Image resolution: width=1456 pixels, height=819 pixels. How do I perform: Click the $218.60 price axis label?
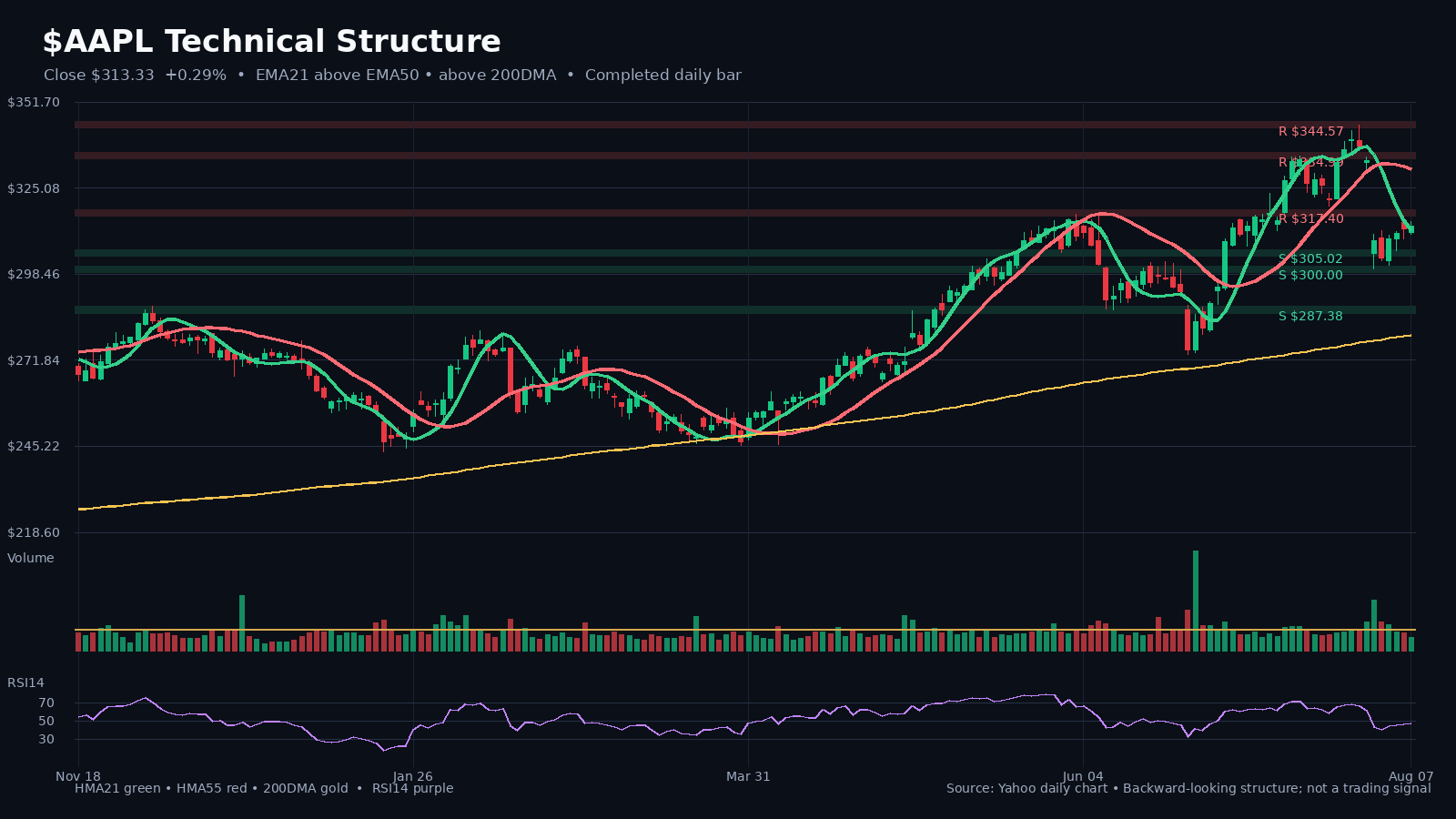pyautogui.click(x=34, y=532)
